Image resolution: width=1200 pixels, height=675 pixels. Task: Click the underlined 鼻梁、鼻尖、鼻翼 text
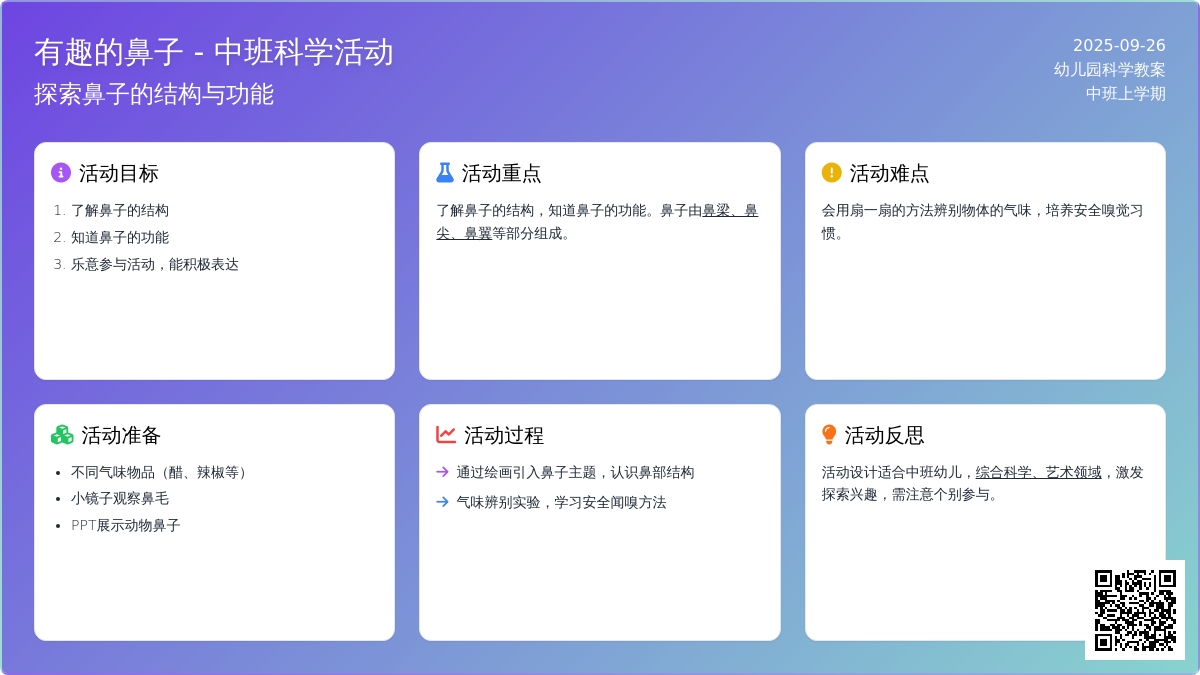click(729, 211)
